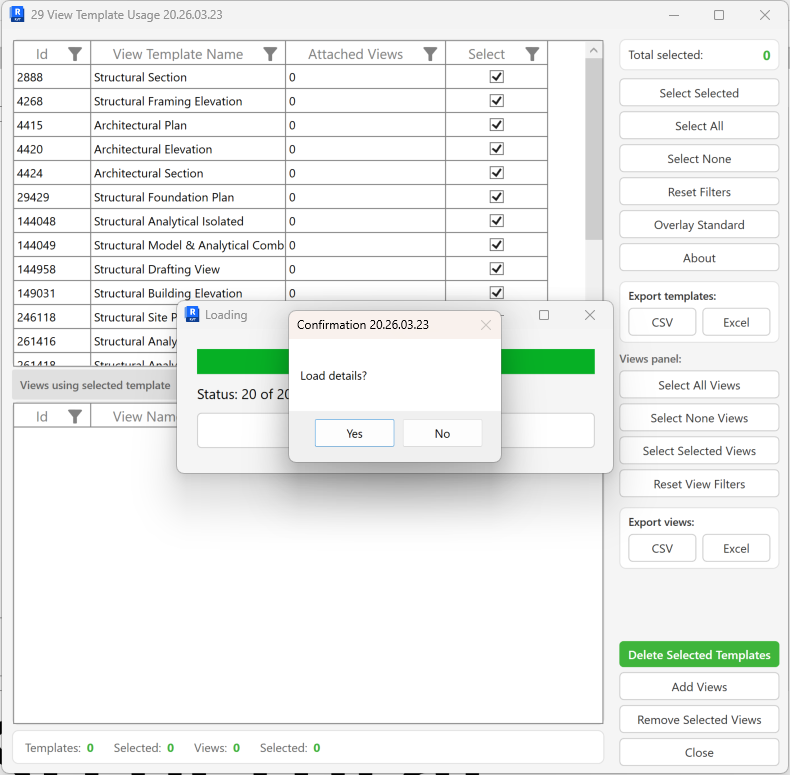Export templates to CSV

[x=662, y=322]
